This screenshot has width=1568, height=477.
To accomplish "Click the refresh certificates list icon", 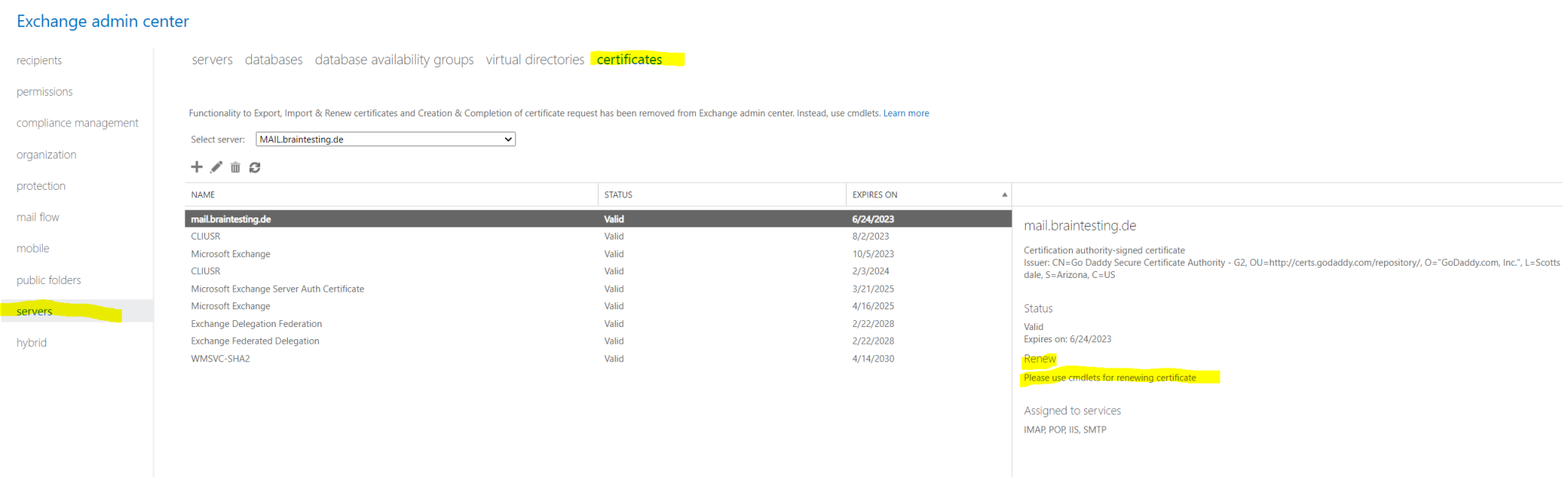I will coord(255,167).
